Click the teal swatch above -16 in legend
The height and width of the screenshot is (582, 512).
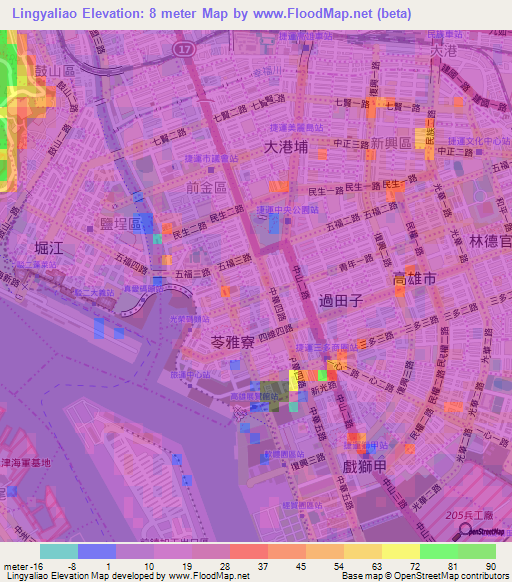59,551
